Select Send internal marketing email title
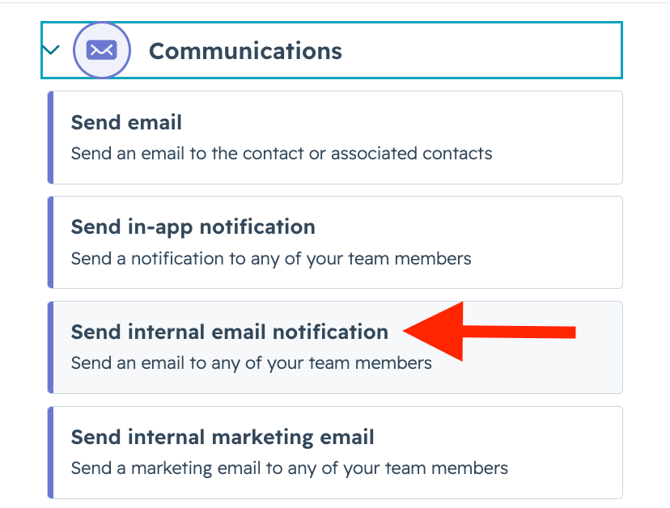This screenshot has height=508, width=670. point(222,437)
